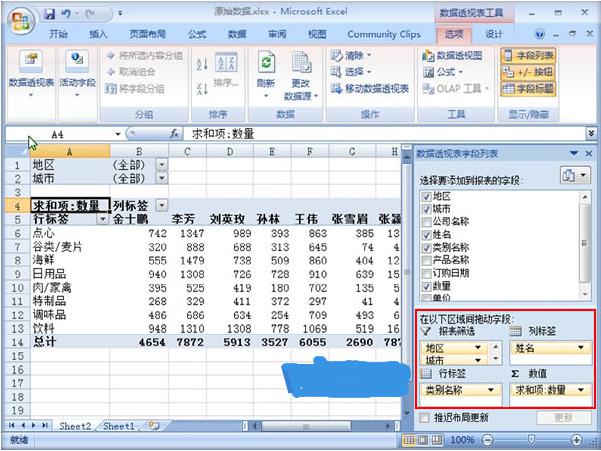601x451 pixels.
Task: Select cell containing 总计
Action: (70, 342)
